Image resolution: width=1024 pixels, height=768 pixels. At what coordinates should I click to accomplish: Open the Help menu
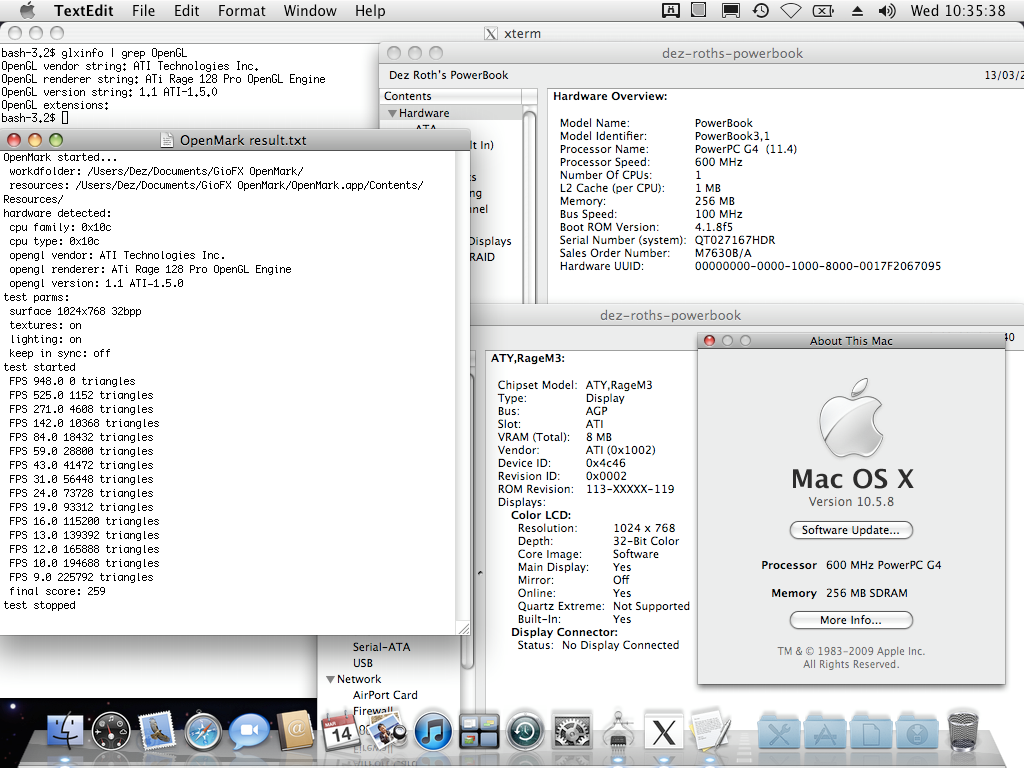370,10
